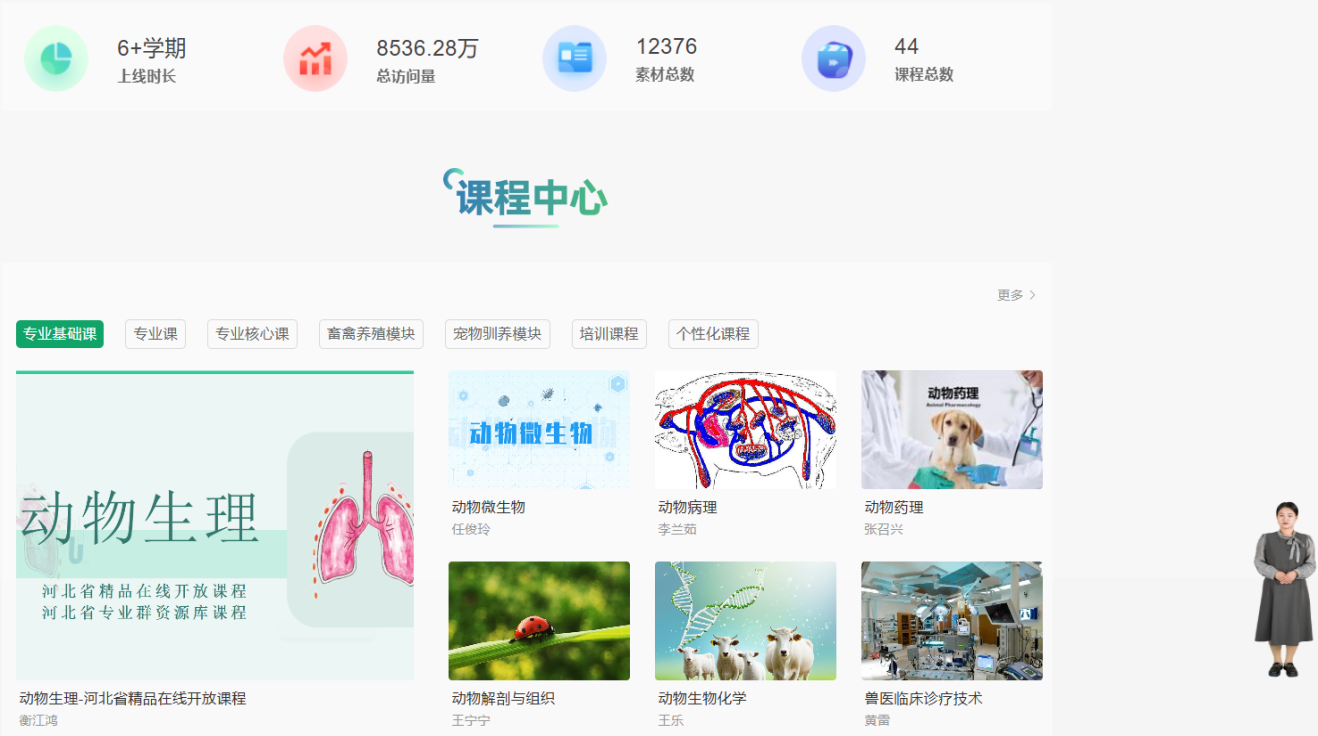
Task: Open the 动物生理 featured course banner
Action: click(215, 526)
